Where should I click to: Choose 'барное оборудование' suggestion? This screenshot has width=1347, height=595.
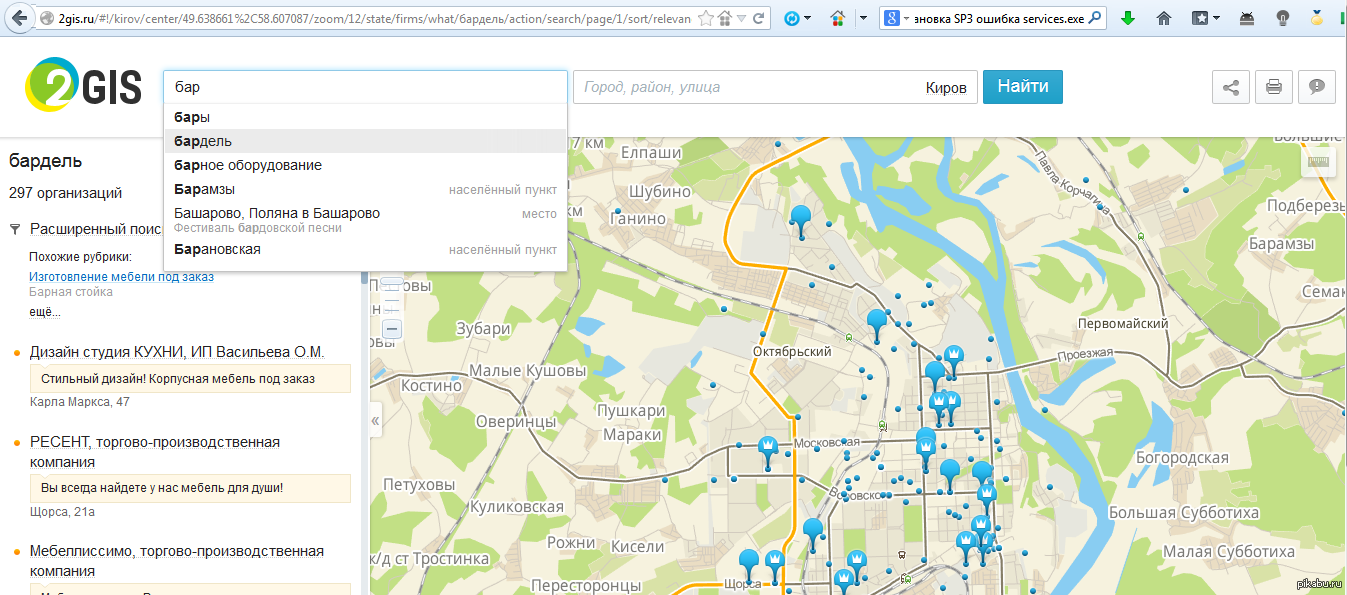365,165
